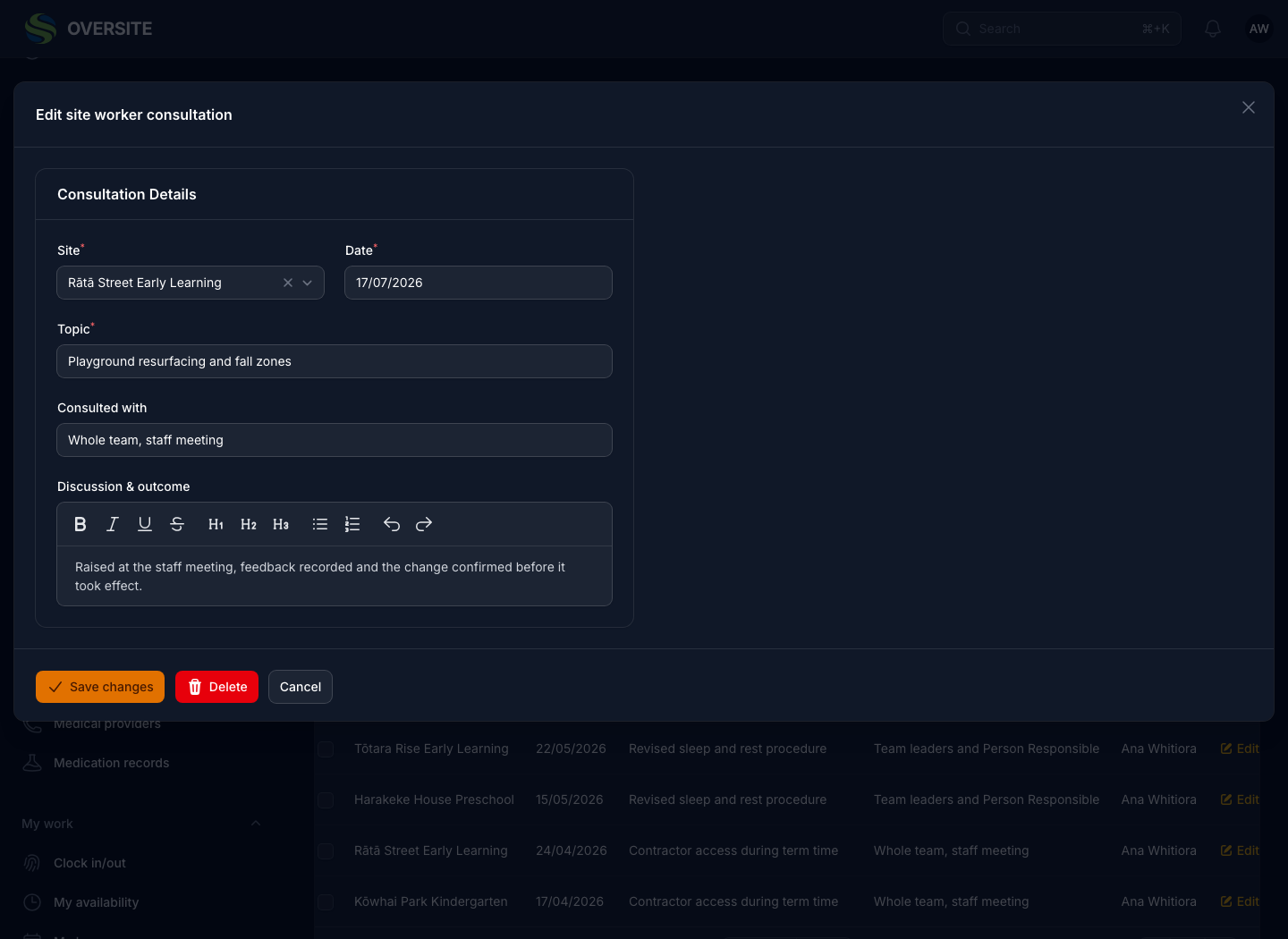The image size is (1288, 939).
Task: Set Heading 1 style
Action: [216, 524]
